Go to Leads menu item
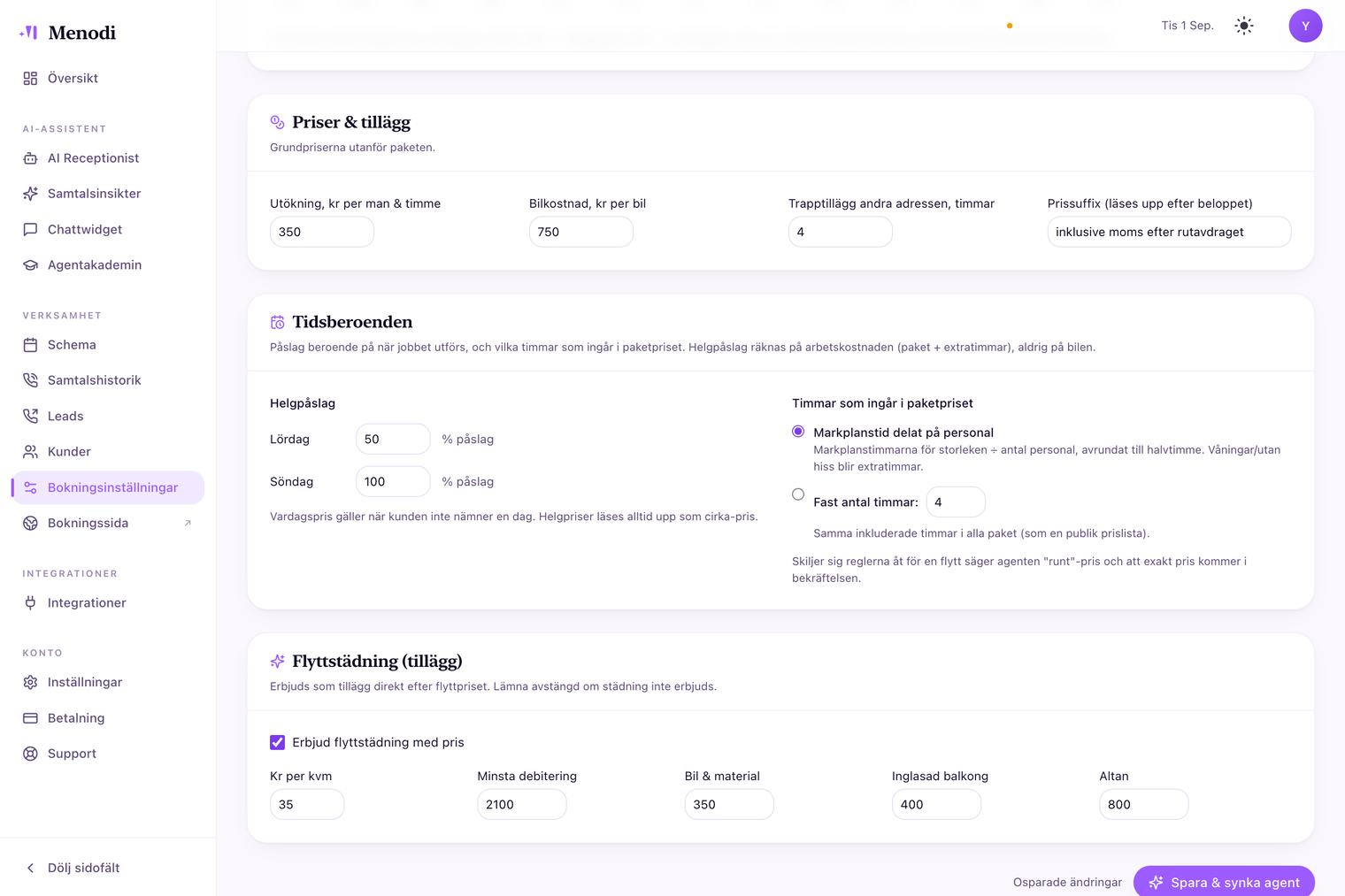 [108, 417]
